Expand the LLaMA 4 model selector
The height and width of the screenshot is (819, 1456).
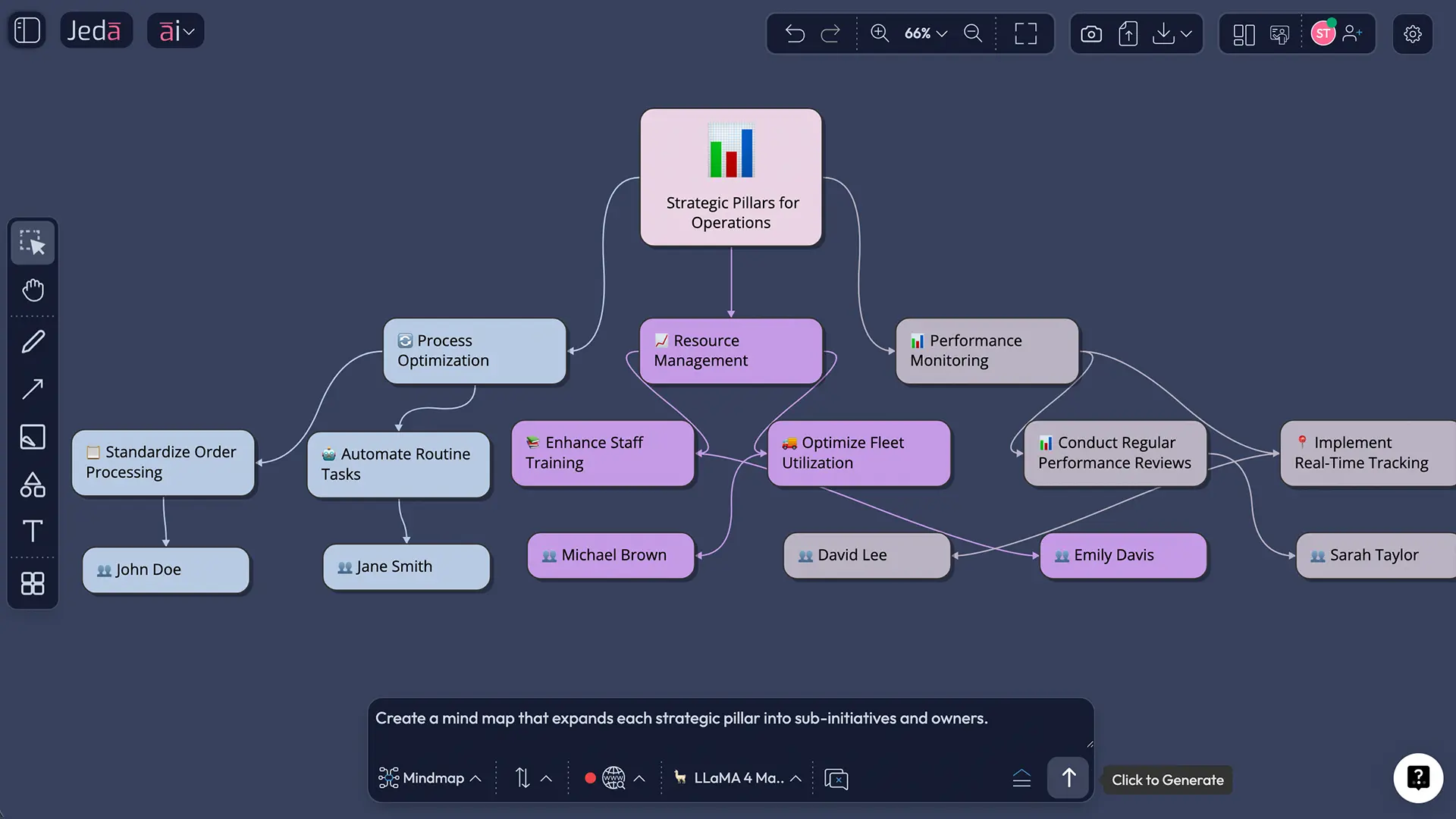click(x=738, y=778)
